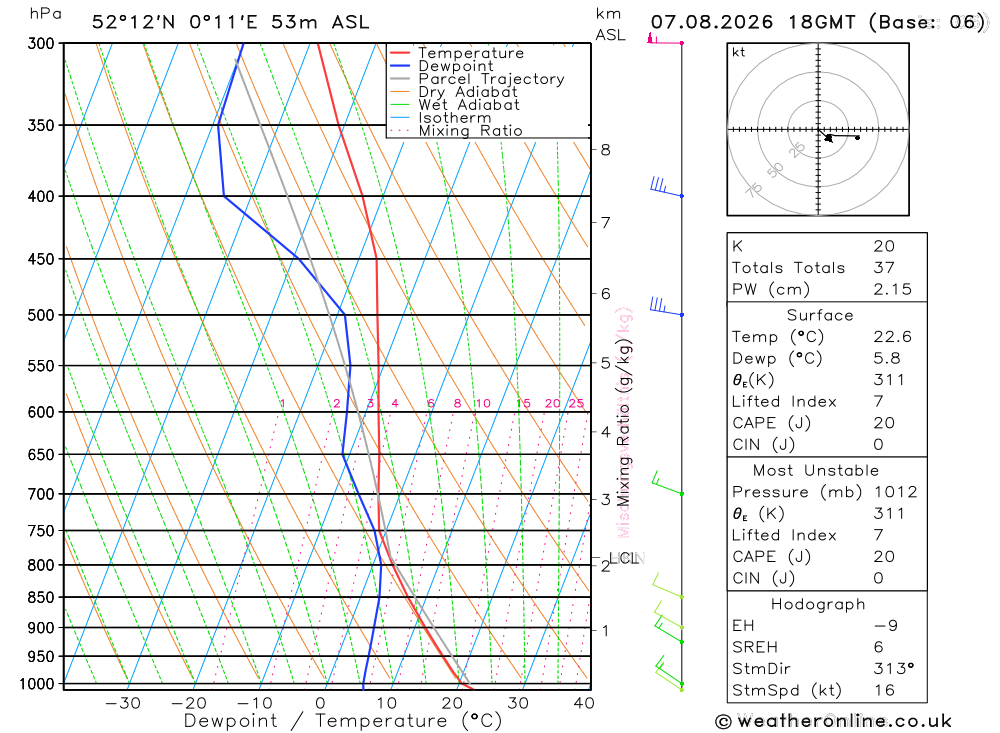
Task: Click the 'Hodograph' section header in the table
Action: 818,605
